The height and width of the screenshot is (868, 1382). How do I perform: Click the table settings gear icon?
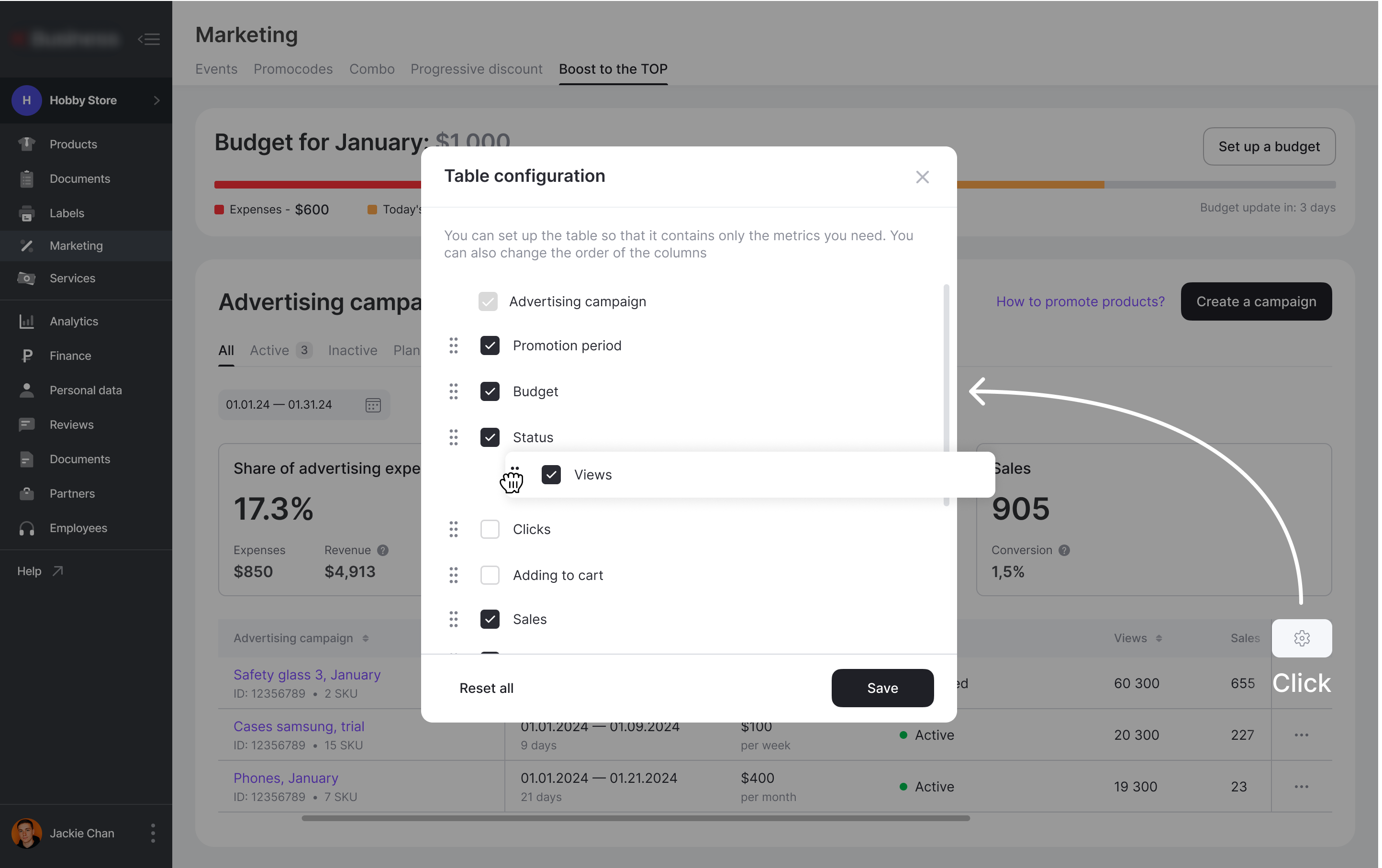[1301, 638]
